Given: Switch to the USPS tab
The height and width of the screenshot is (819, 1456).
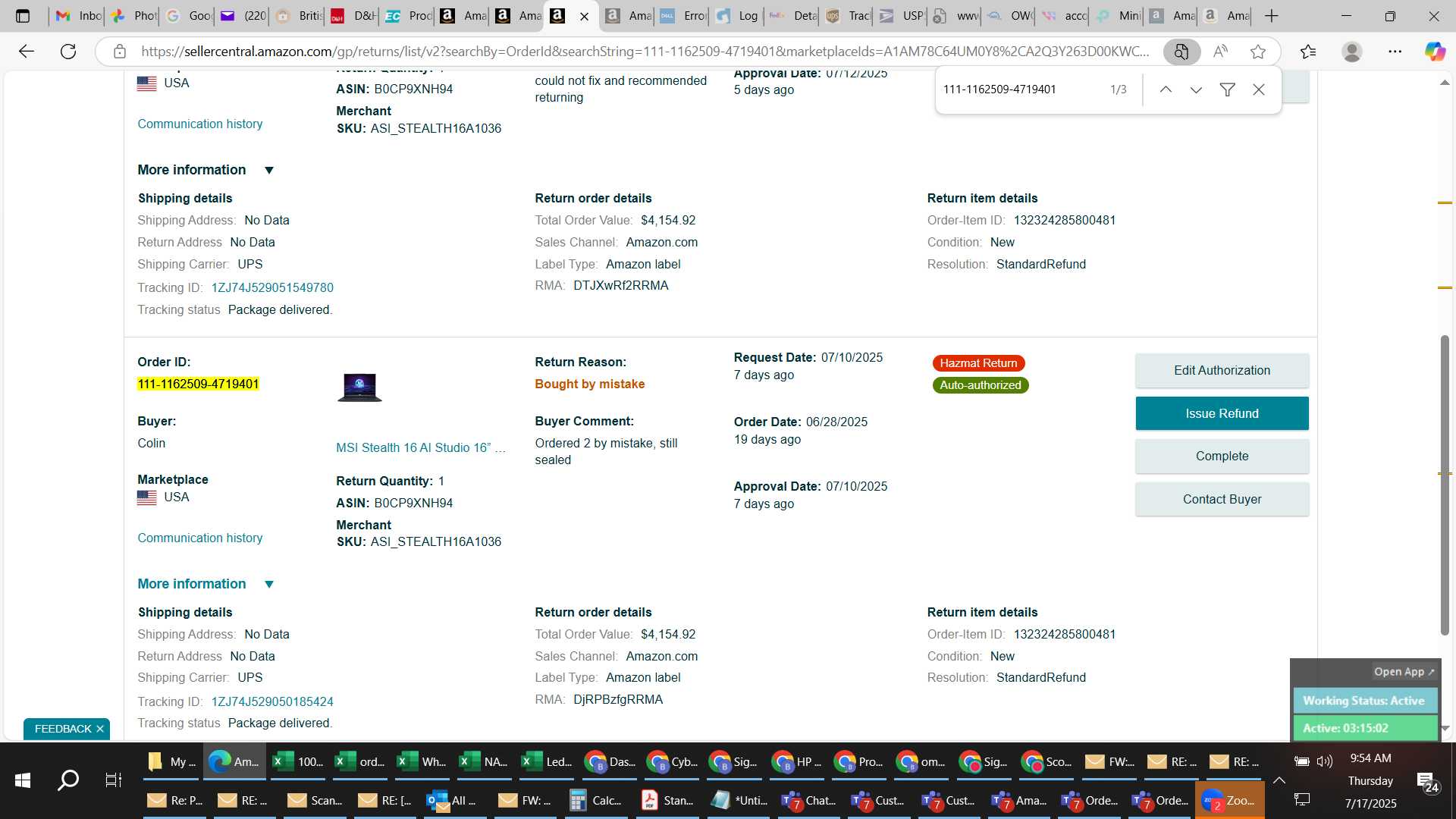Looking at the screenshot, I should coord(902,16).
